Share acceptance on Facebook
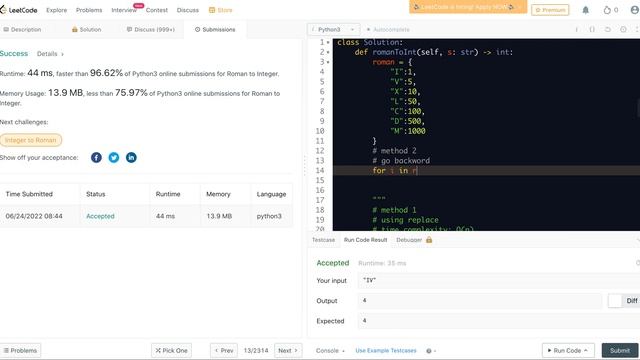The width and height of the screenshot is (640, 360). pos(96,158)
